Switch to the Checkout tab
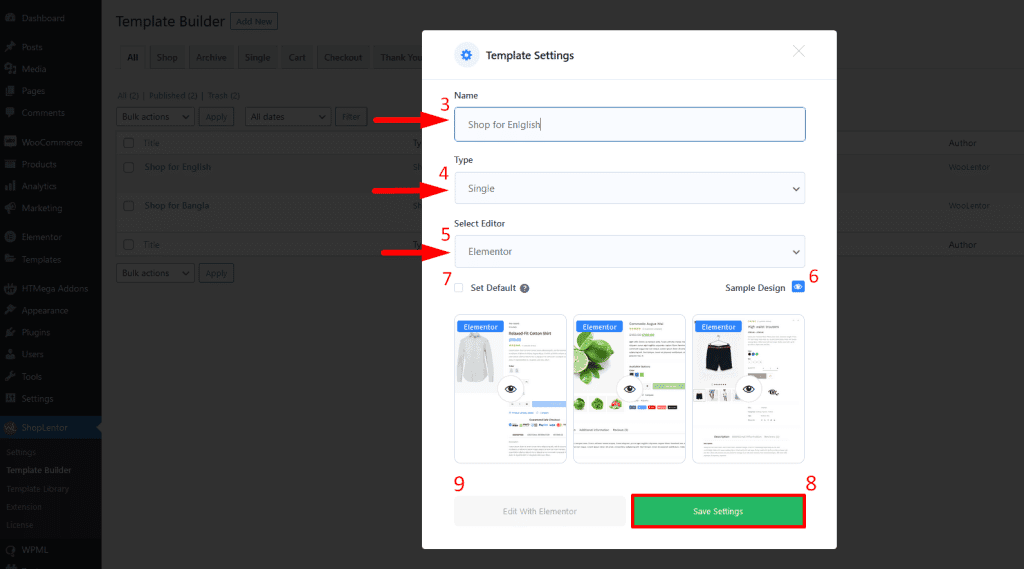1024x569 pixels. [x=342, y=57]
